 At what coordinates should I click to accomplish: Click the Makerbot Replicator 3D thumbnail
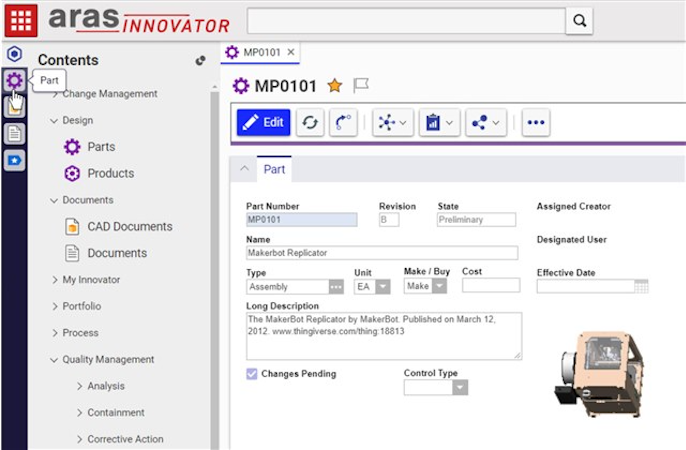point(600,374)
